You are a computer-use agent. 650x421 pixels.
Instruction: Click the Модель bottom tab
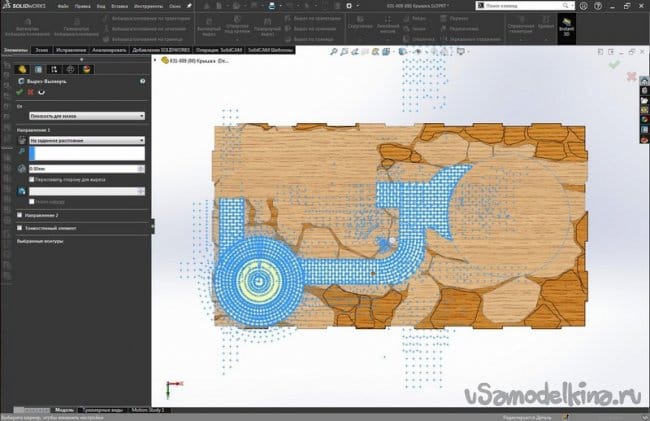click(62, 410)
